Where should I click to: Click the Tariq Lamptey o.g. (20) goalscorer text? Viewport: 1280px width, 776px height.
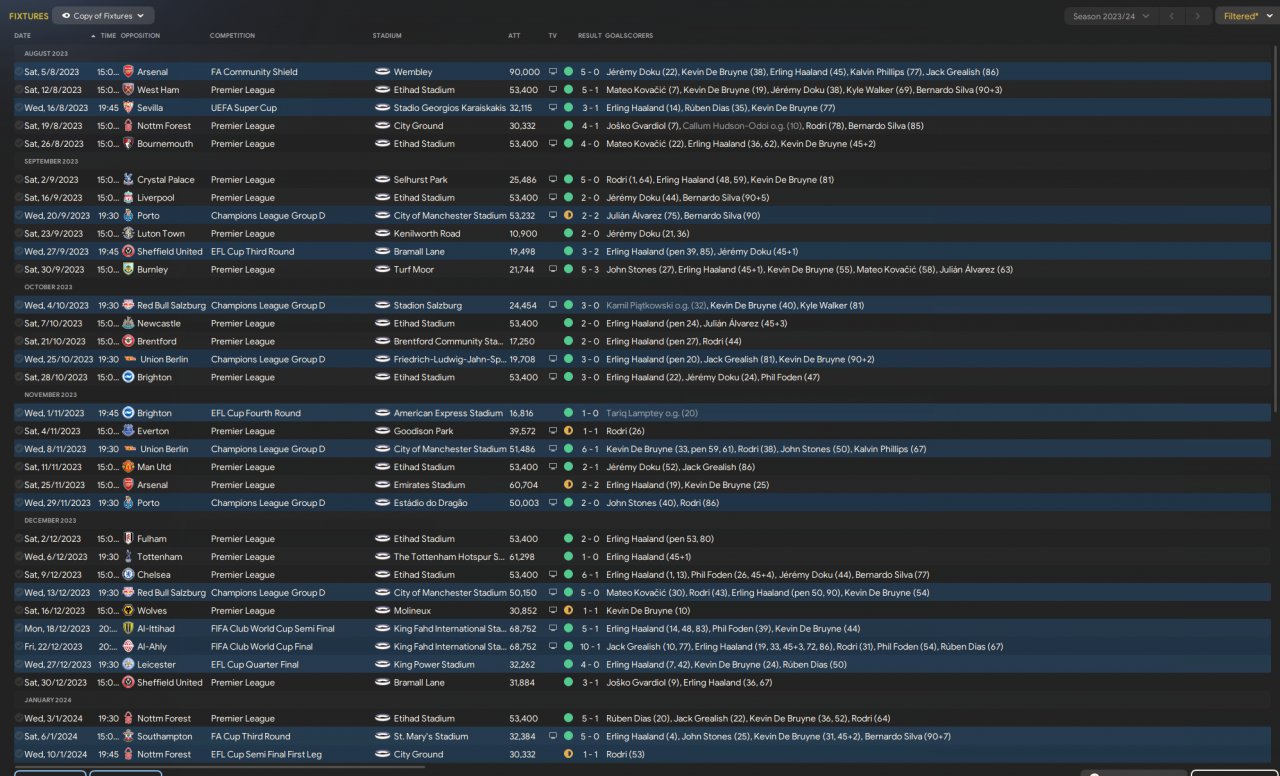652,413
